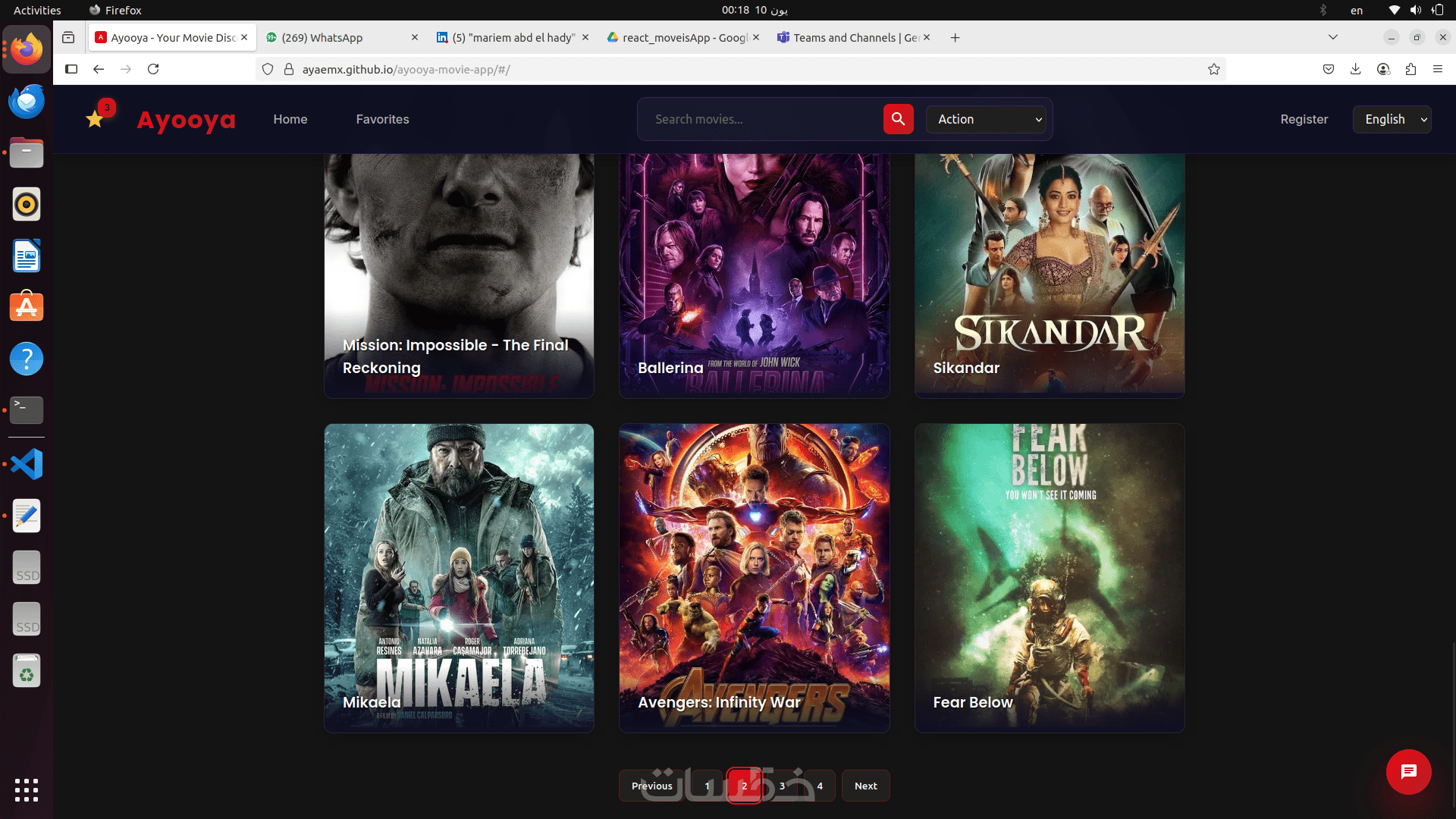Screen dimensions: 1456x819
Task: Expand the list all tabs chevron
Action: point(1332,37)
